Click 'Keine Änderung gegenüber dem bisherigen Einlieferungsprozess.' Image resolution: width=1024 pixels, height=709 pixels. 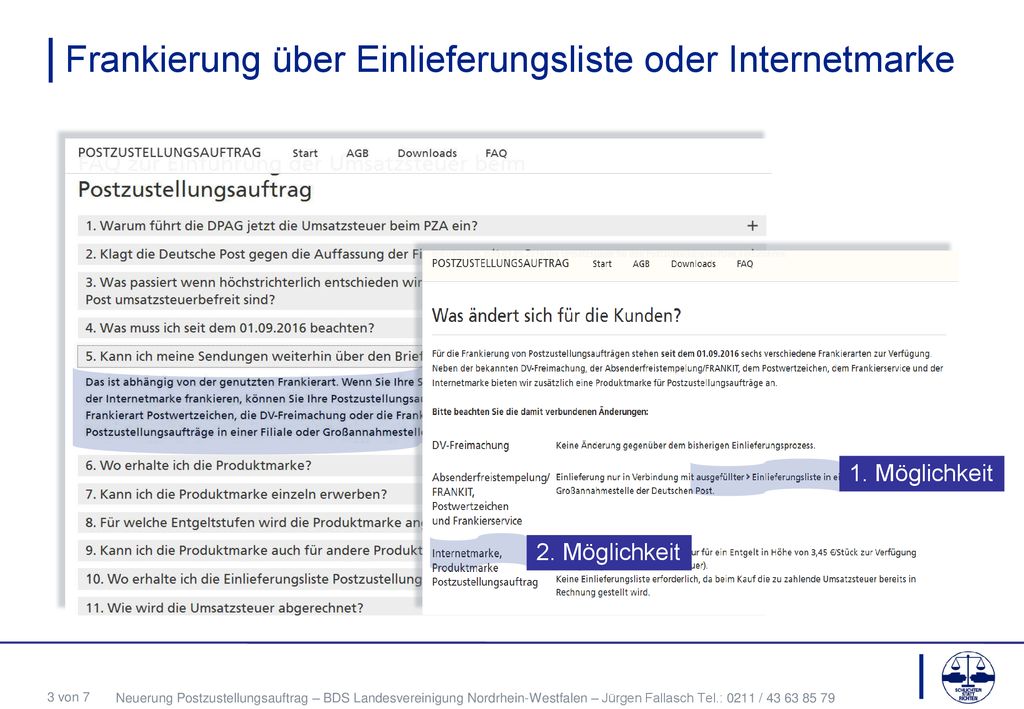click(686, 445)
